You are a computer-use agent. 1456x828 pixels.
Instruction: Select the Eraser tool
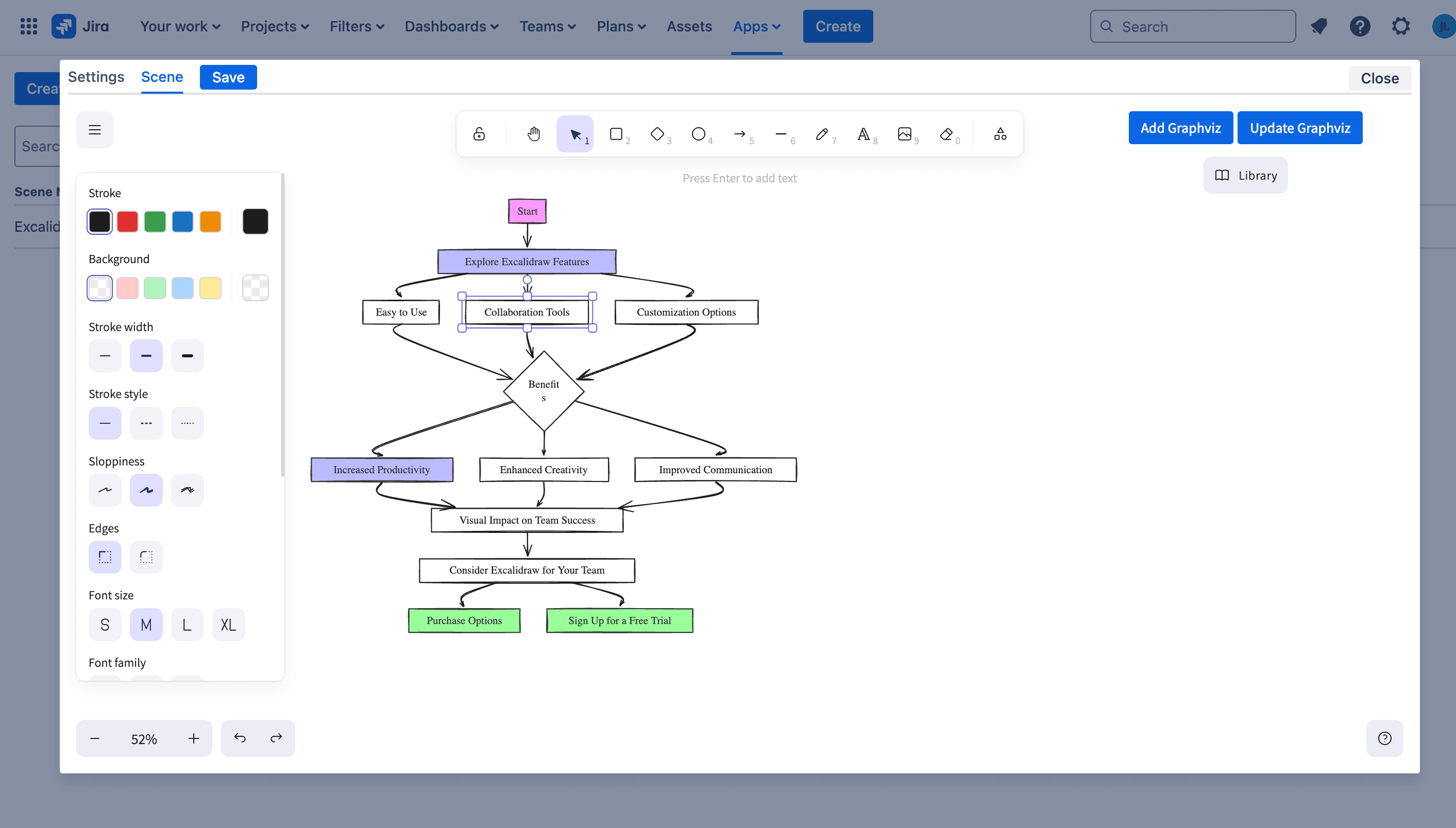pos(946,134)
